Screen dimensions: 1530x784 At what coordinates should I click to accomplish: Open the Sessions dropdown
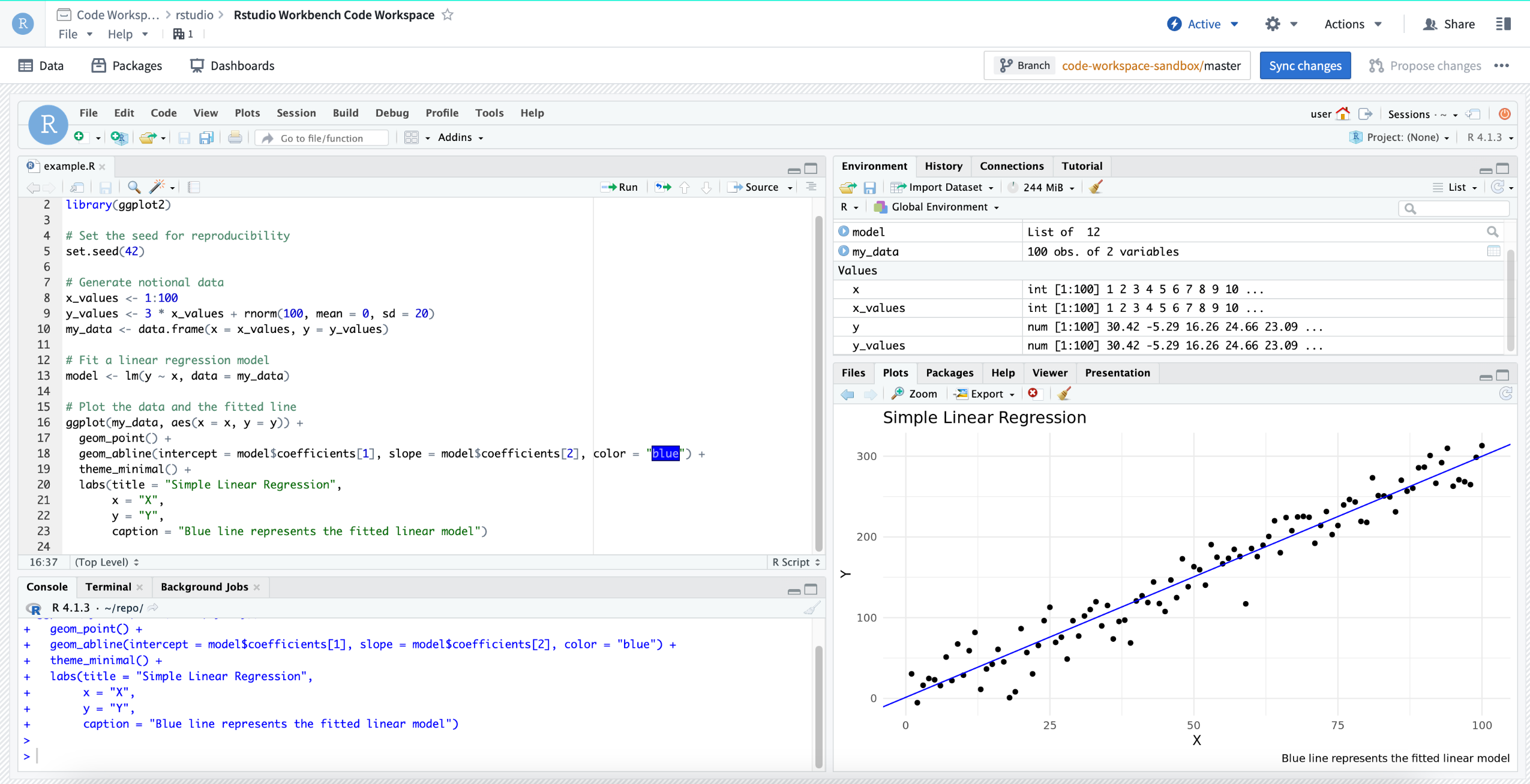tap(1423, 114)
